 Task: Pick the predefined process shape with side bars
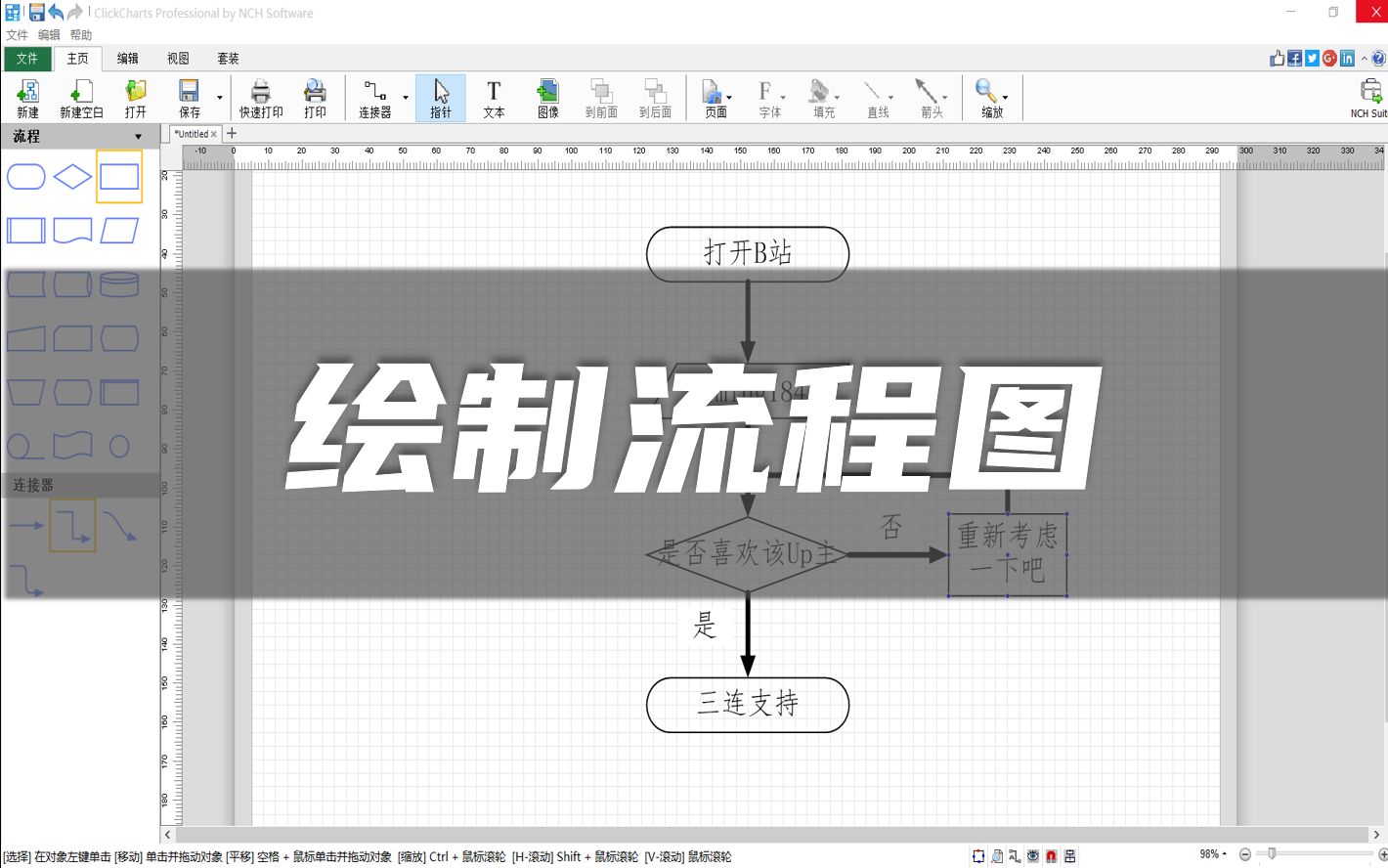26,231
